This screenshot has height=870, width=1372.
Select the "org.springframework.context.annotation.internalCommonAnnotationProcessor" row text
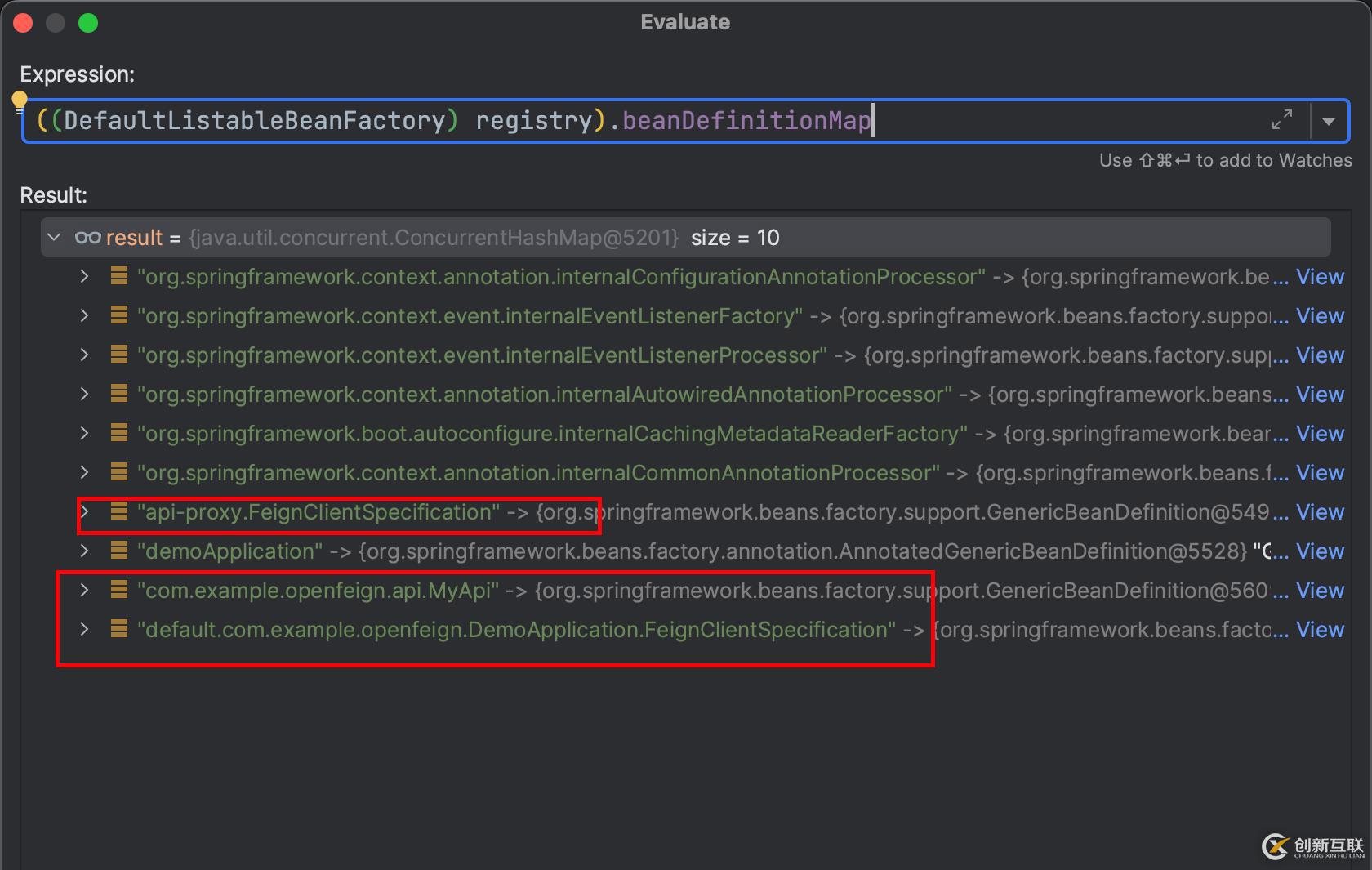[x=539, y=473]
